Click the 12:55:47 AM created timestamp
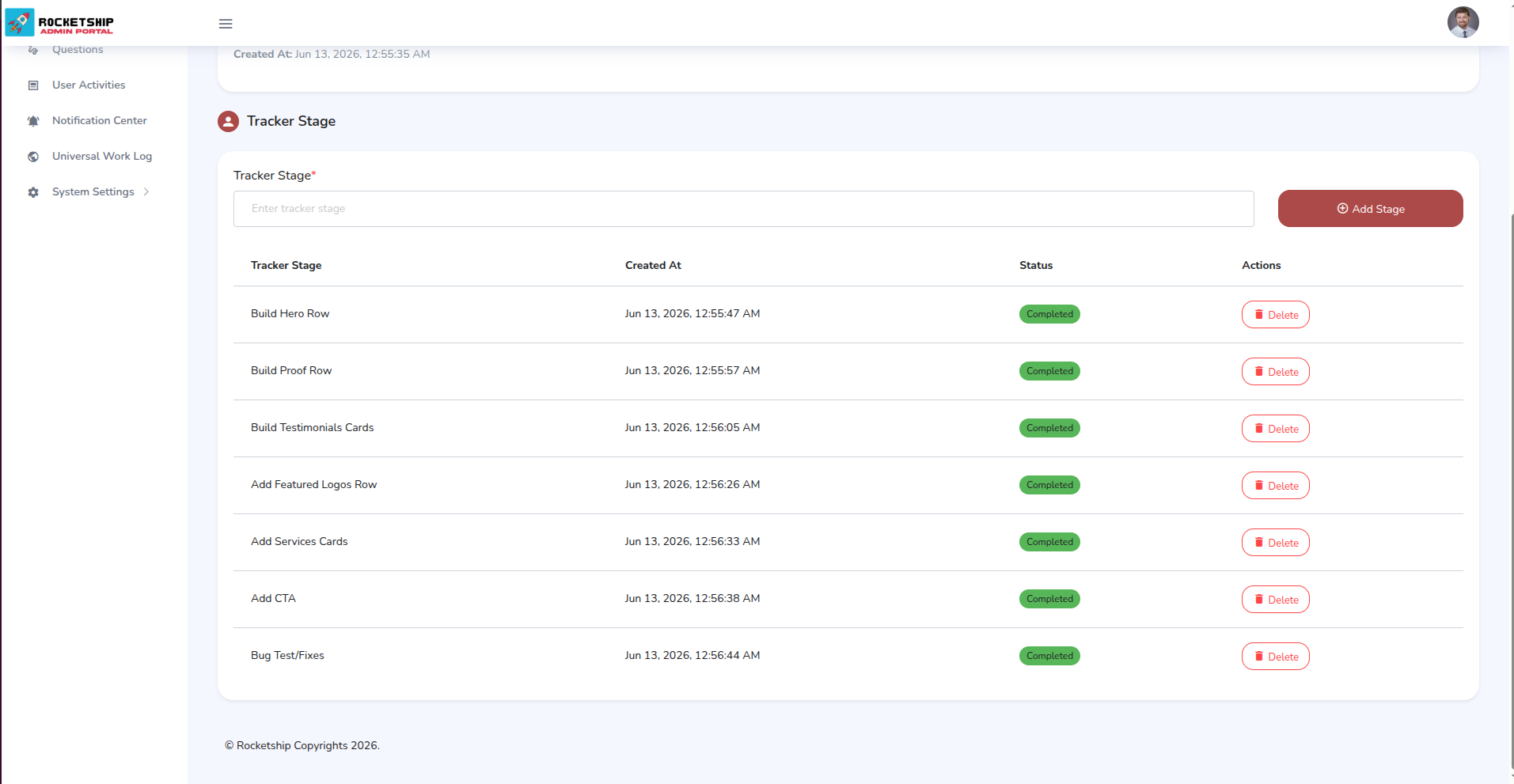 (x=692, y=313)
